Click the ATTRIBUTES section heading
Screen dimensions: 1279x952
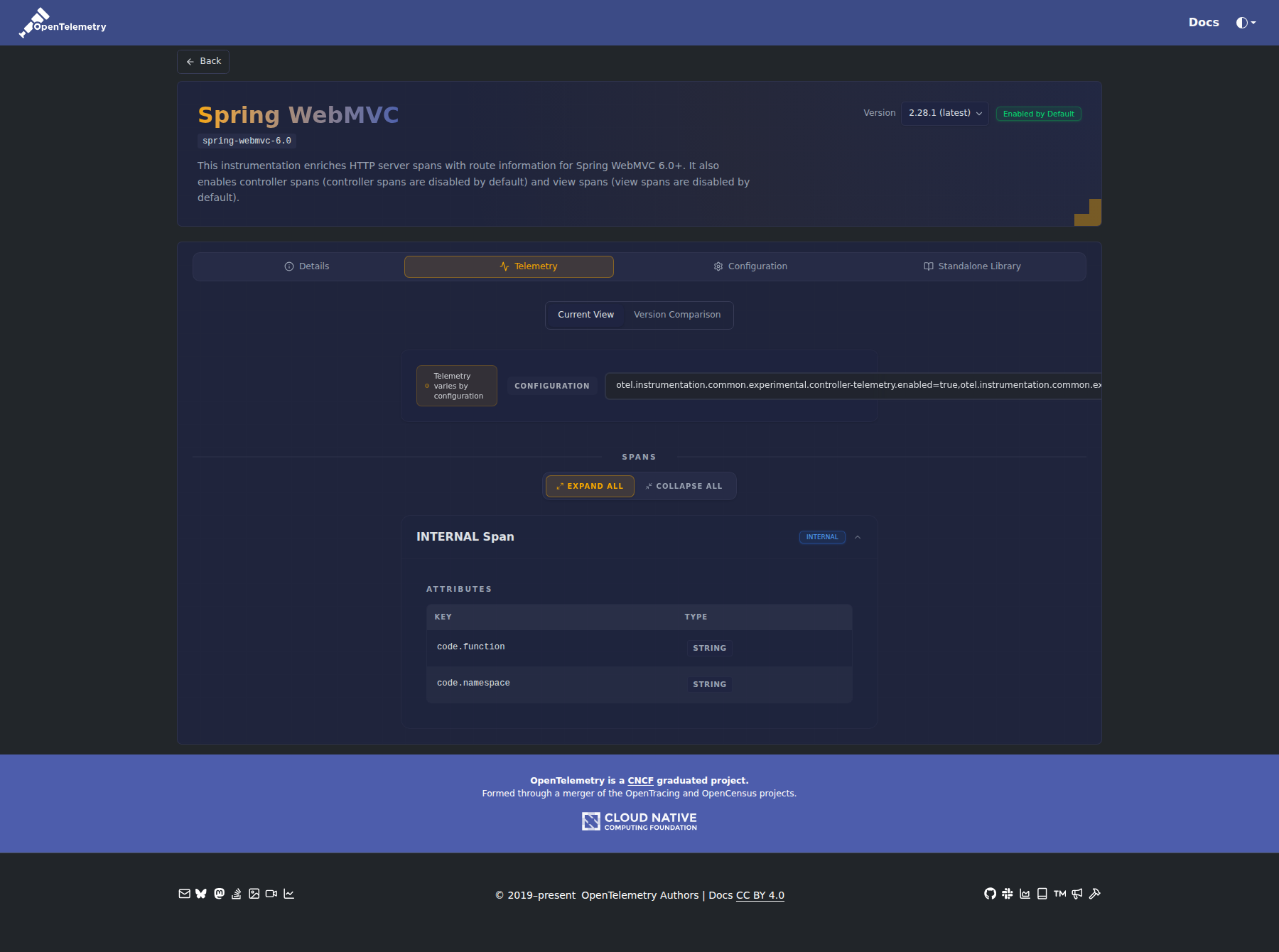pos(459,589)
